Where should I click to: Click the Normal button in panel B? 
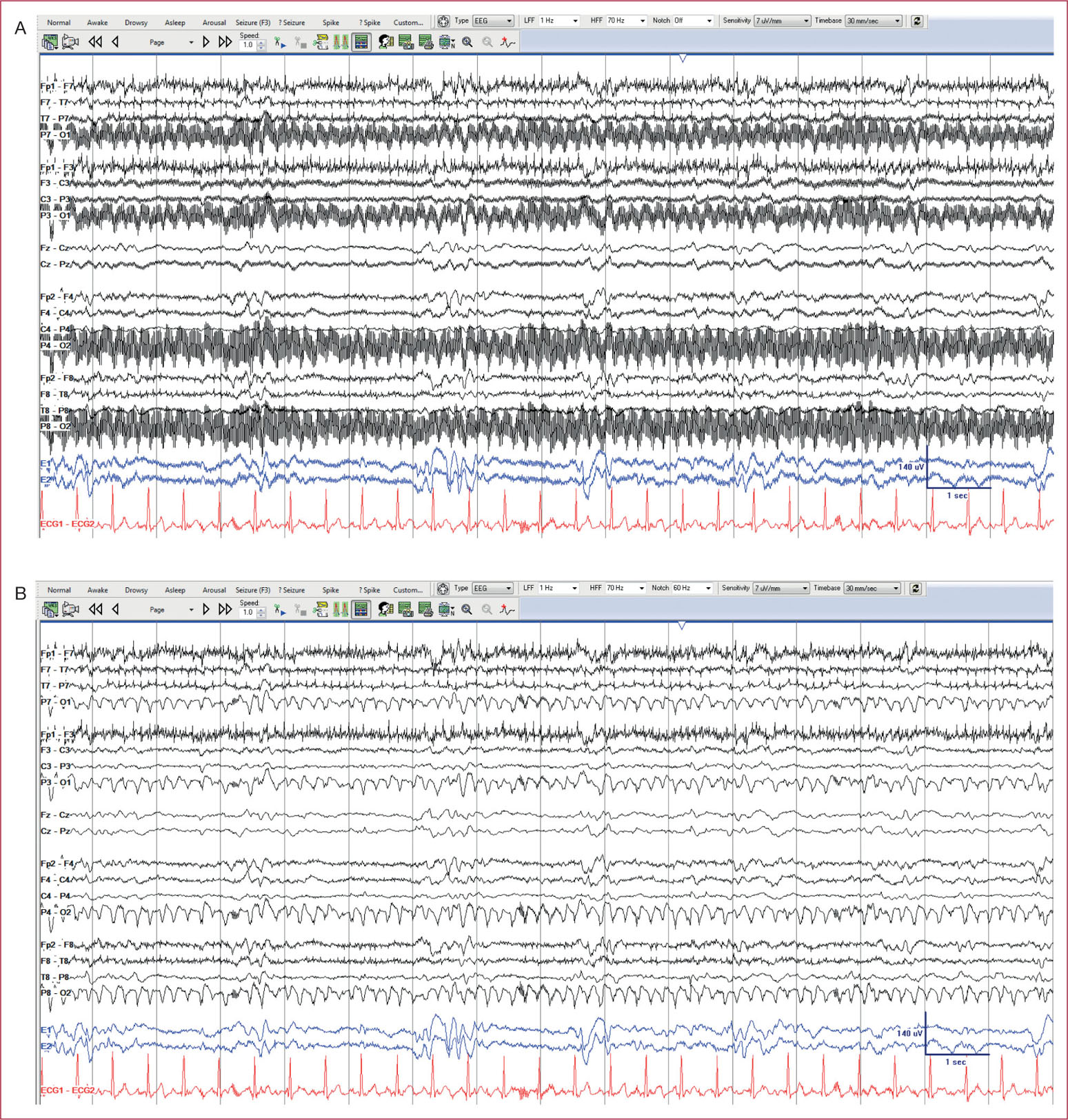[59, 590]
